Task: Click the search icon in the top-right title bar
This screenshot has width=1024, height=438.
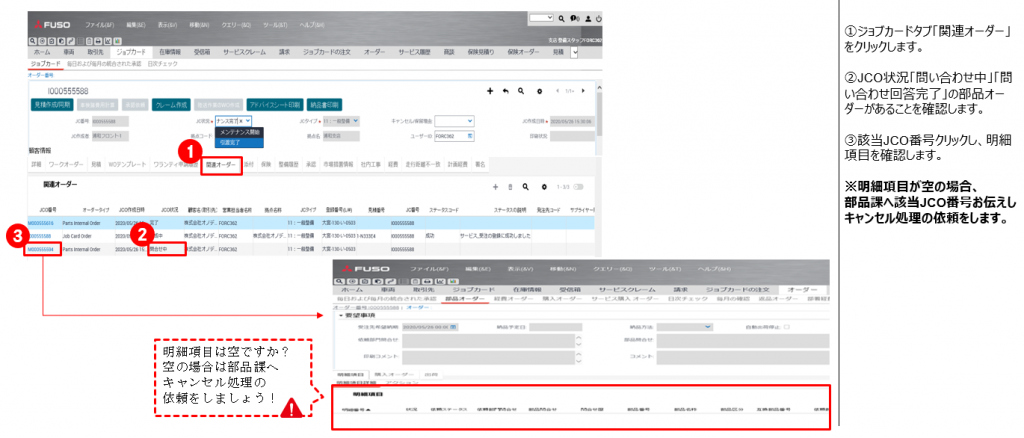Action: pos(562,18)
